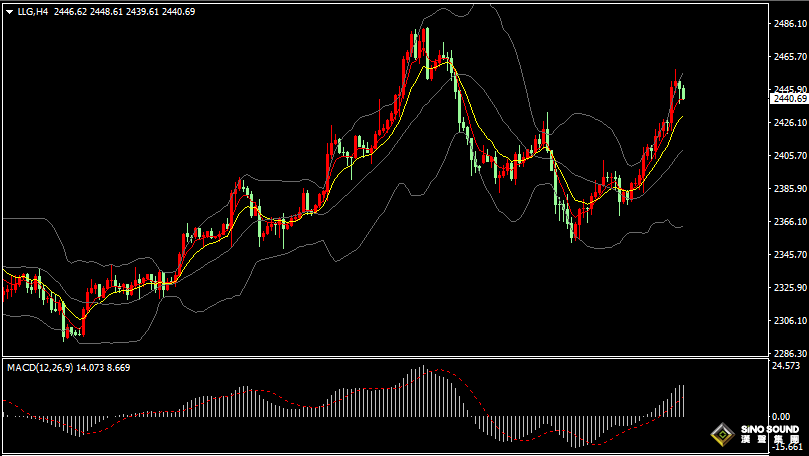Select the current price tag 2440.69
809x456 pixels.
click(789, 98)
